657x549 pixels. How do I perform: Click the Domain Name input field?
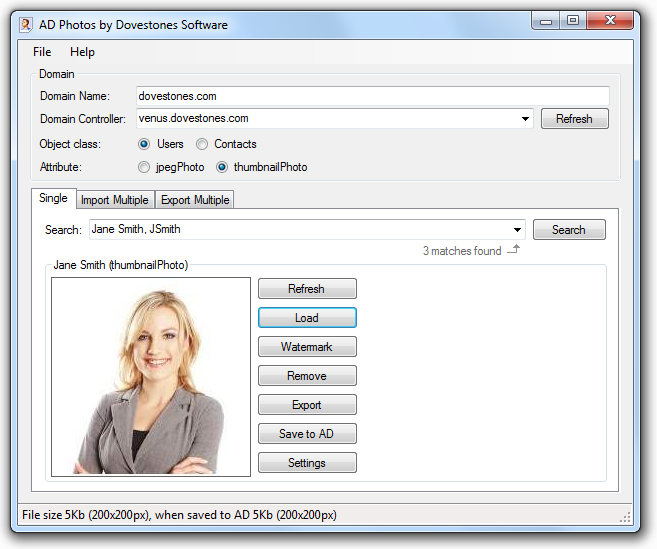click(372, 96)
